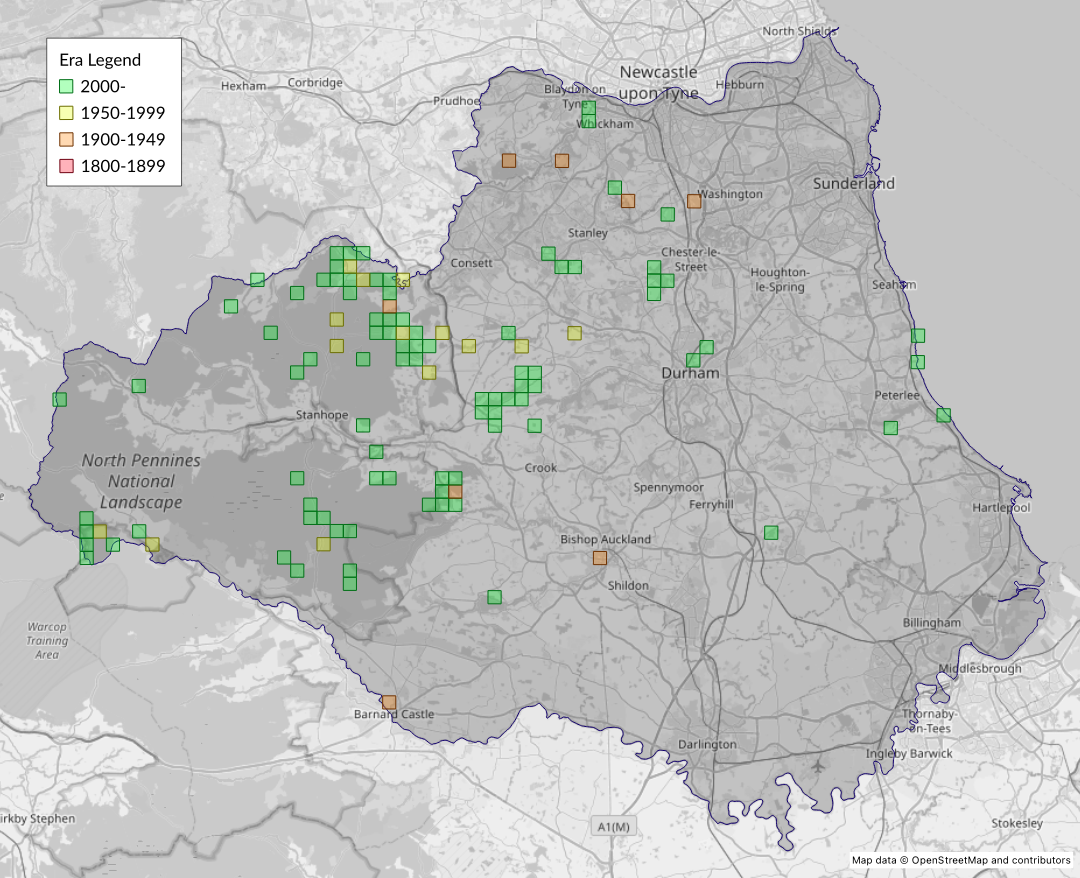Click the Darlington label
Screen dimensions: 1080x878
pyautogui.click(x=707, y=744)
